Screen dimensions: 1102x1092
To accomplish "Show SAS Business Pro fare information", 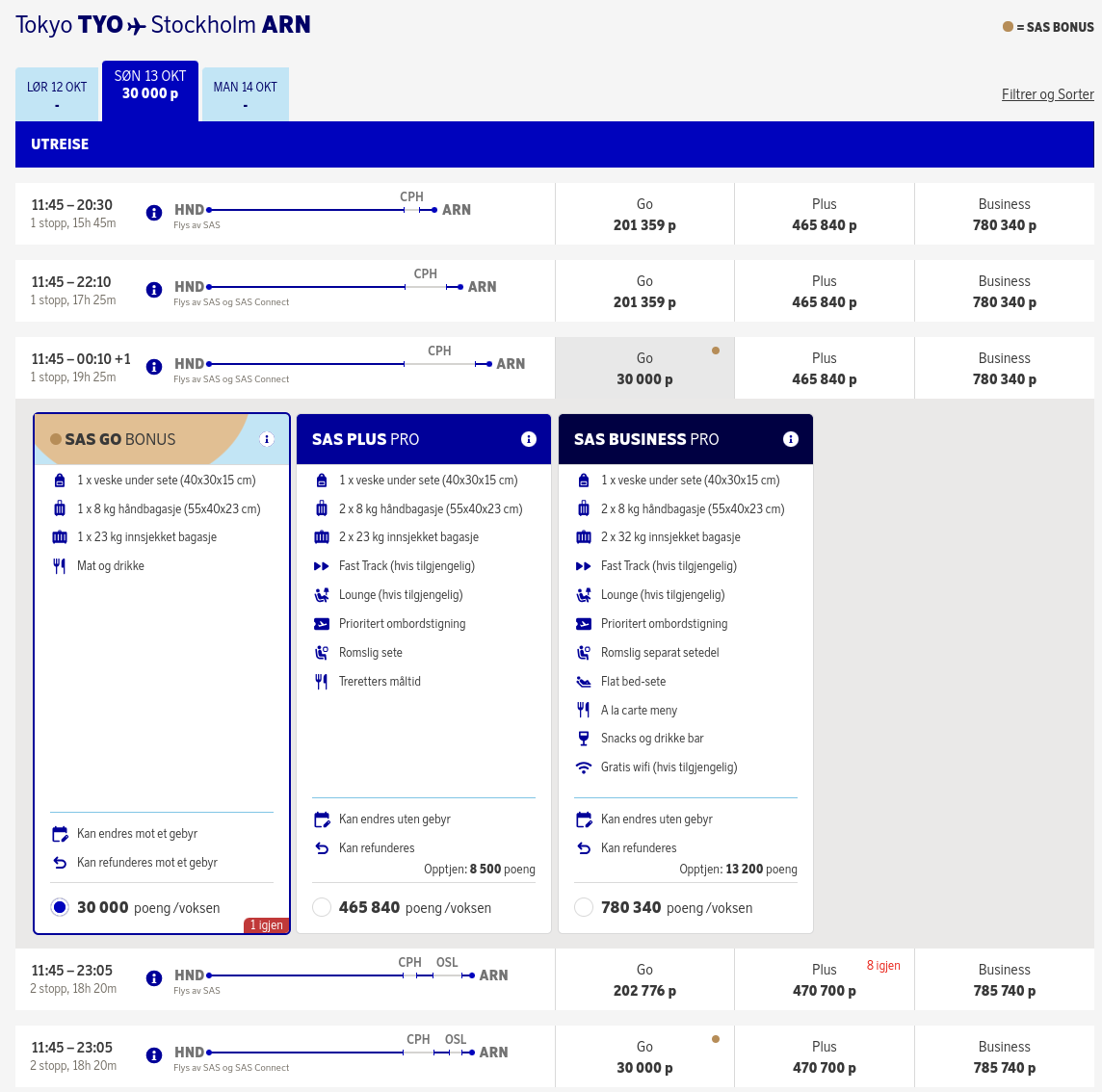I will 791,439.
